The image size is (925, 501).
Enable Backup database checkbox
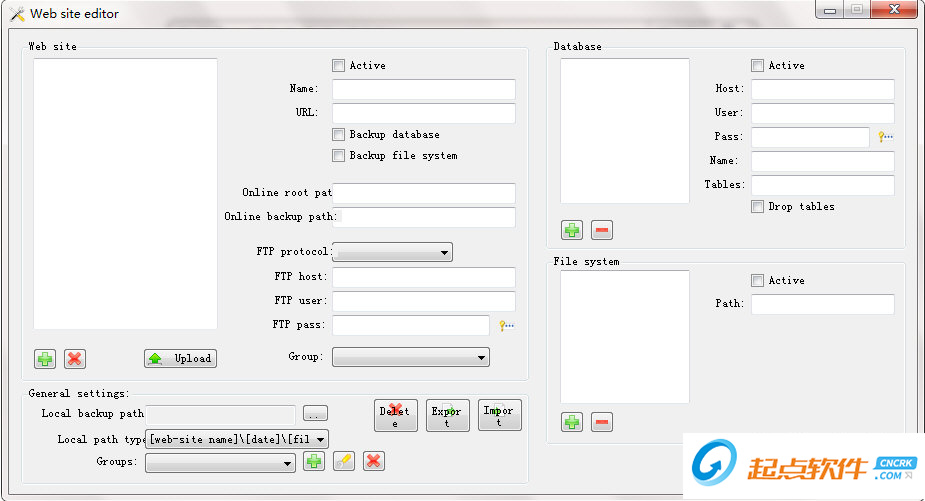(338, 135)
